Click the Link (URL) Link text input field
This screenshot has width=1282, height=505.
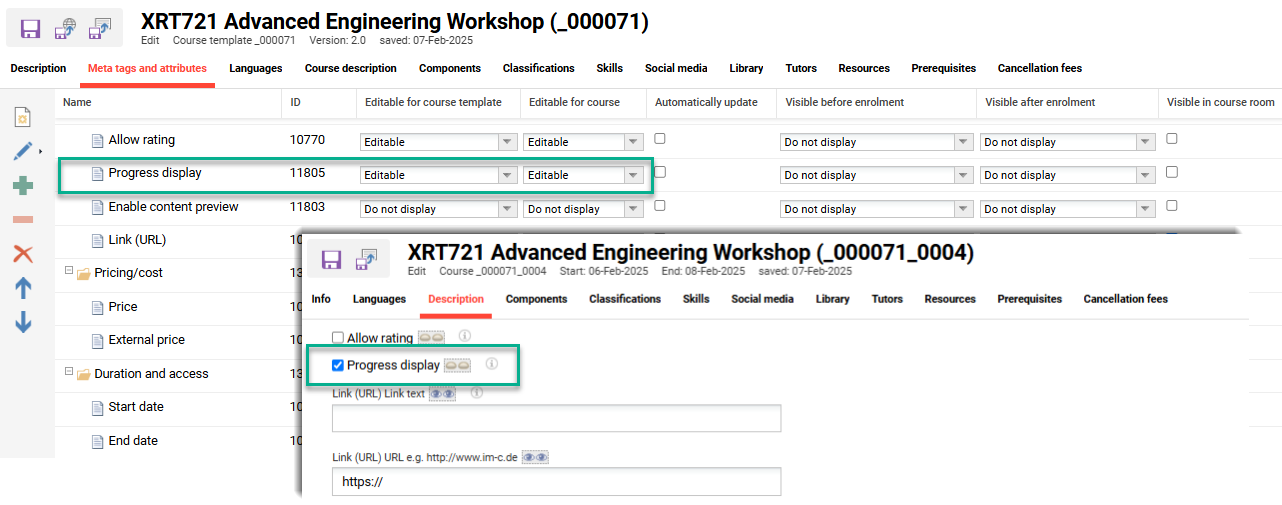(x=556, y=419)
